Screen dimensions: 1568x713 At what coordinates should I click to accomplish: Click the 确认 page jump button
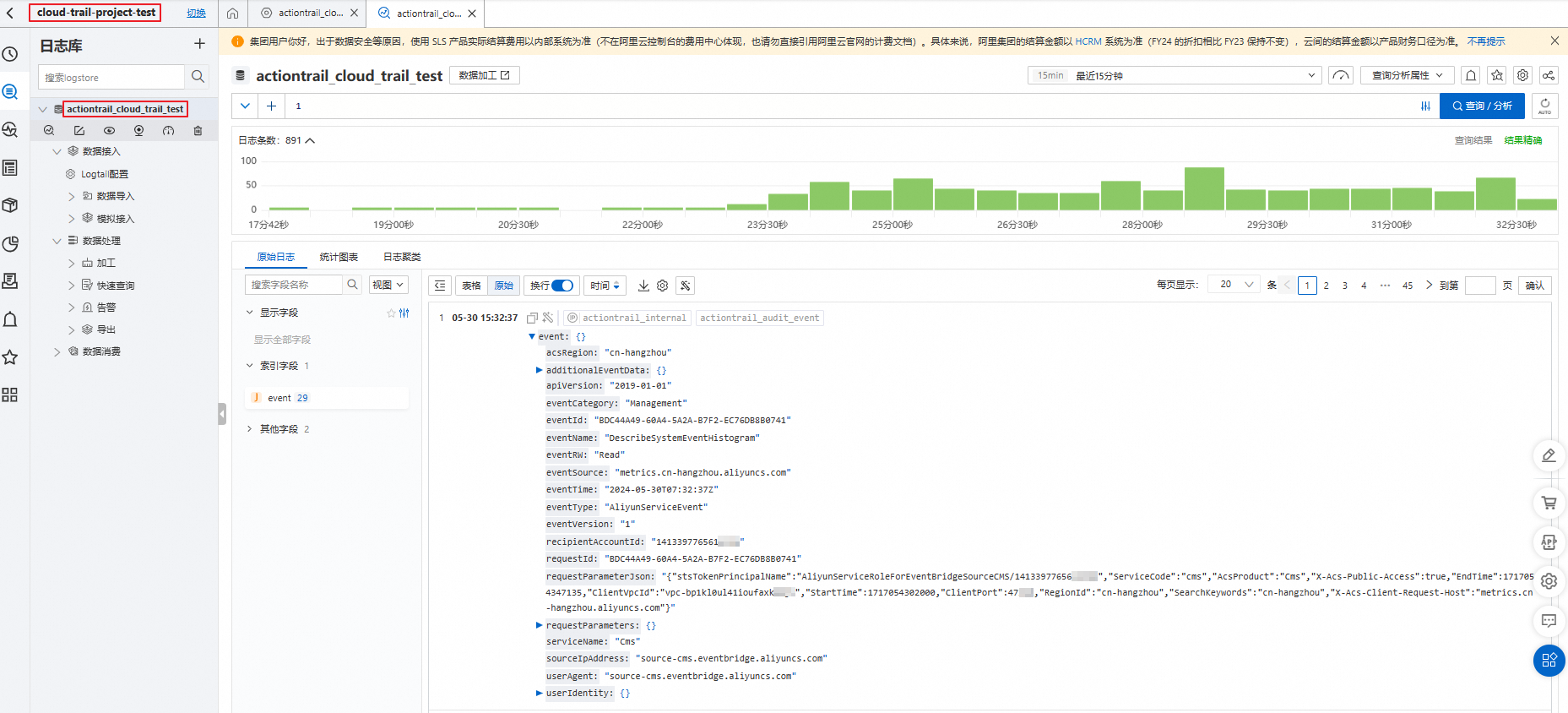pyautogui.click(x=1535, y=286)
